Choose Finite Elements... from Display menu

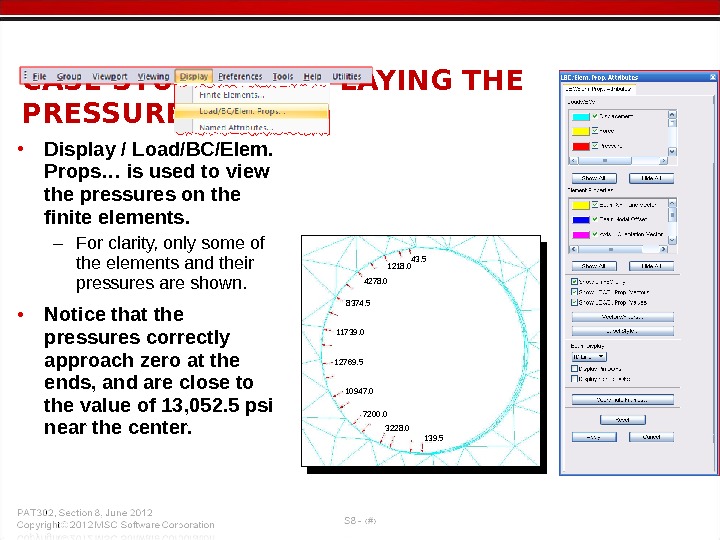pyautogui.click(x=231, y=95)
